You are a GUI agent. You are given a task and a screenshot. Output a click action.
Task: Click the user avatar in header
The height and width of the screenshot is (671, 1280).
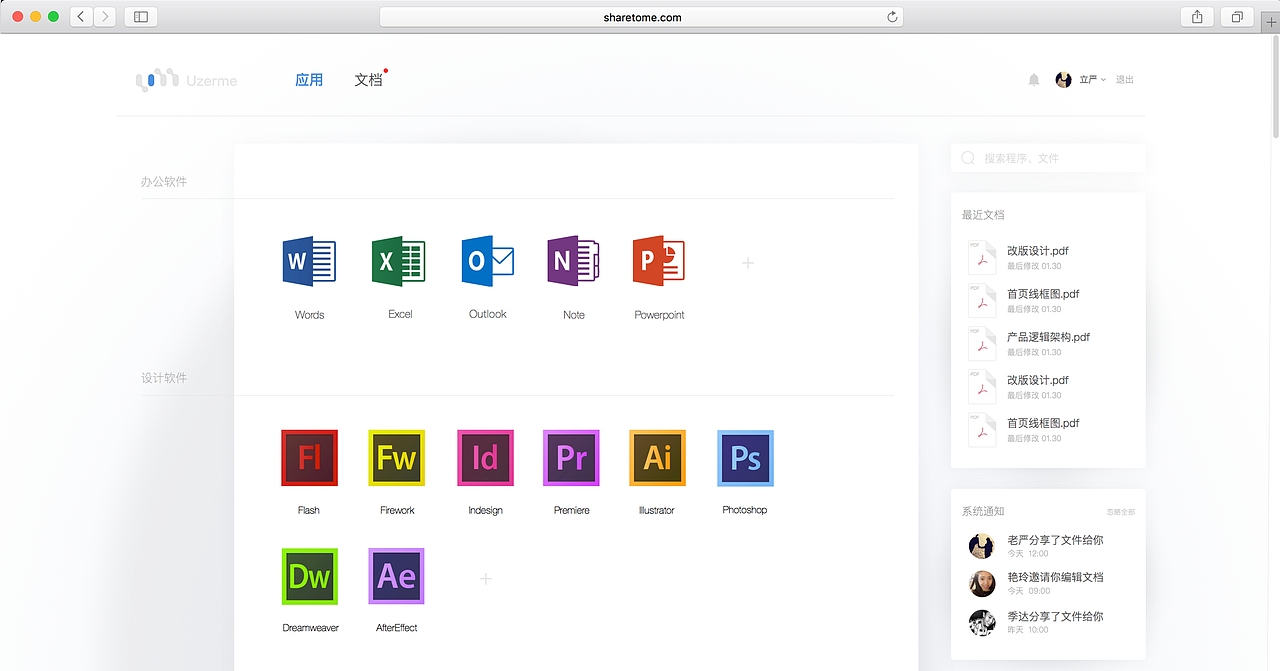(x=1063, y=80)
